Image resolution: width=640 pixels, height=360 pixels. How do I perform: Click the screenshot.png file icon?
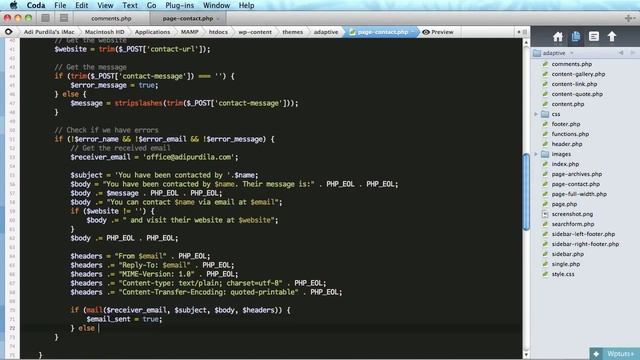point(545,214)
